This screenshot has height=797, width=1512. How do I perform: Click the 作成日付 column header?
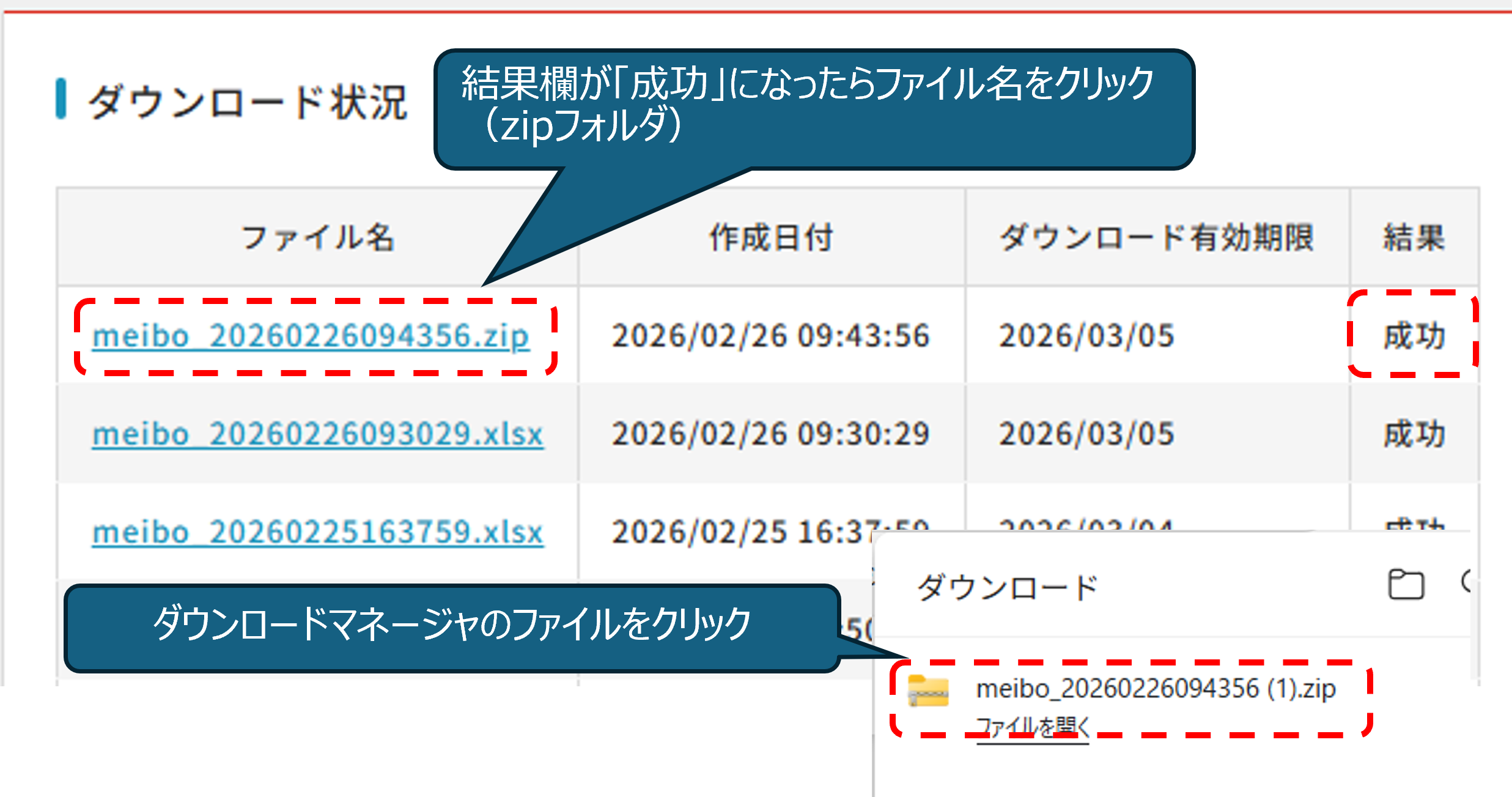click(x=771, y=237)
